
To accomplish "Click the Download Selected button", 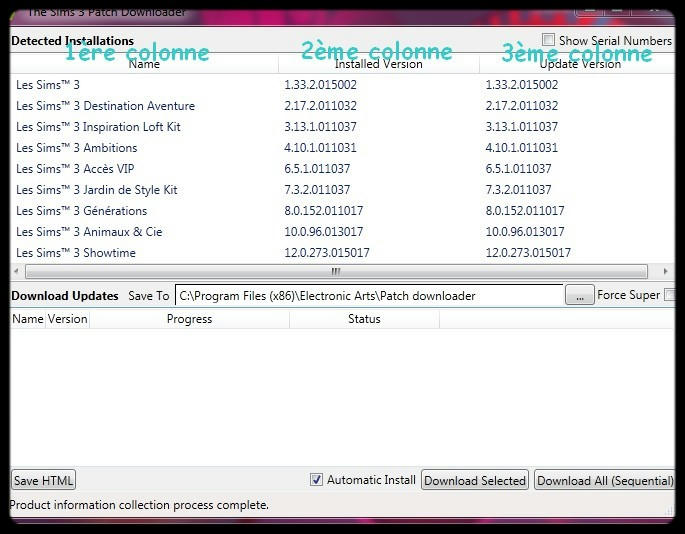I will pos(475,480).
